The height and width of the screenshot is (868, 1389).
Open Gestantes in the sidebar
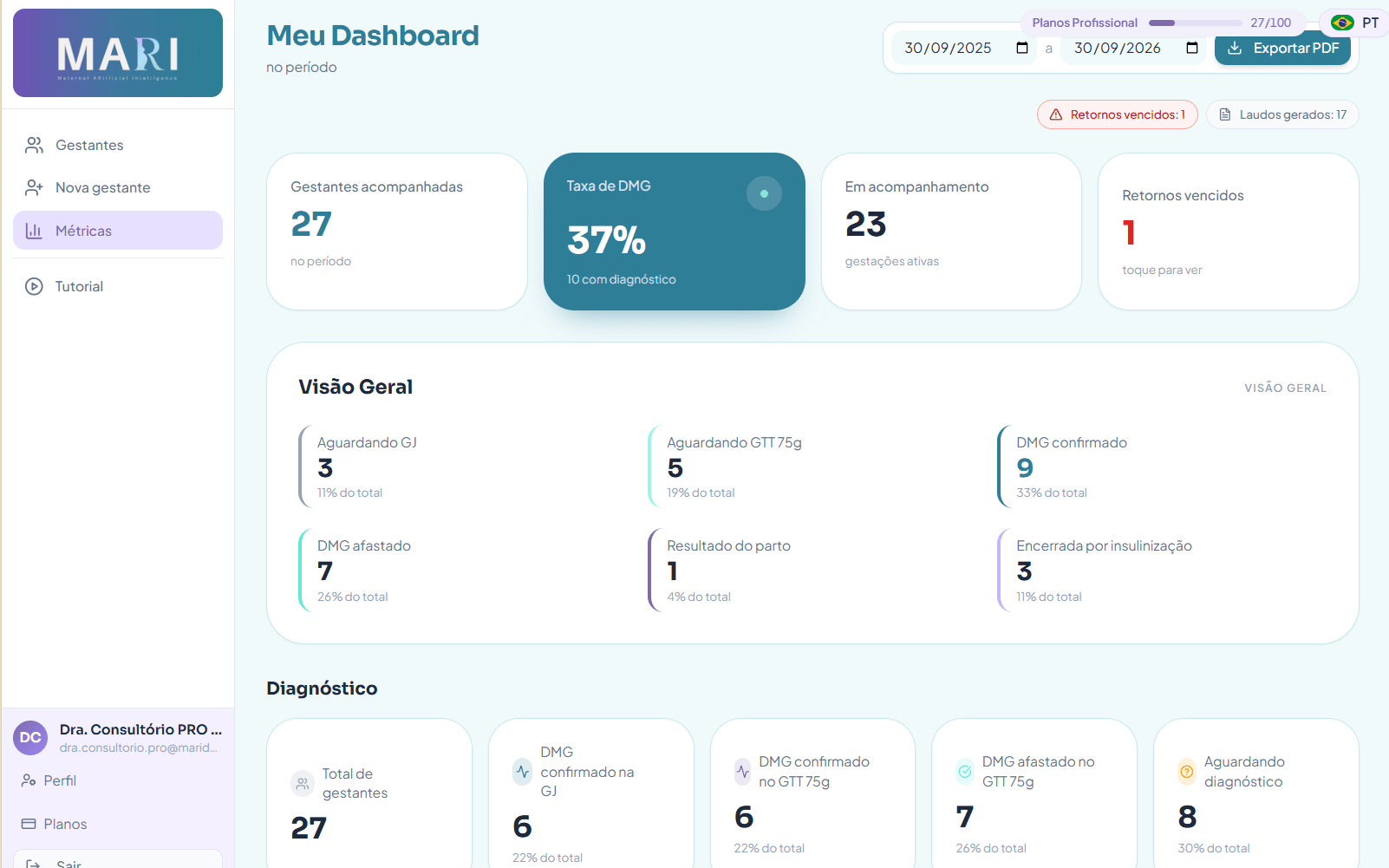118,145
